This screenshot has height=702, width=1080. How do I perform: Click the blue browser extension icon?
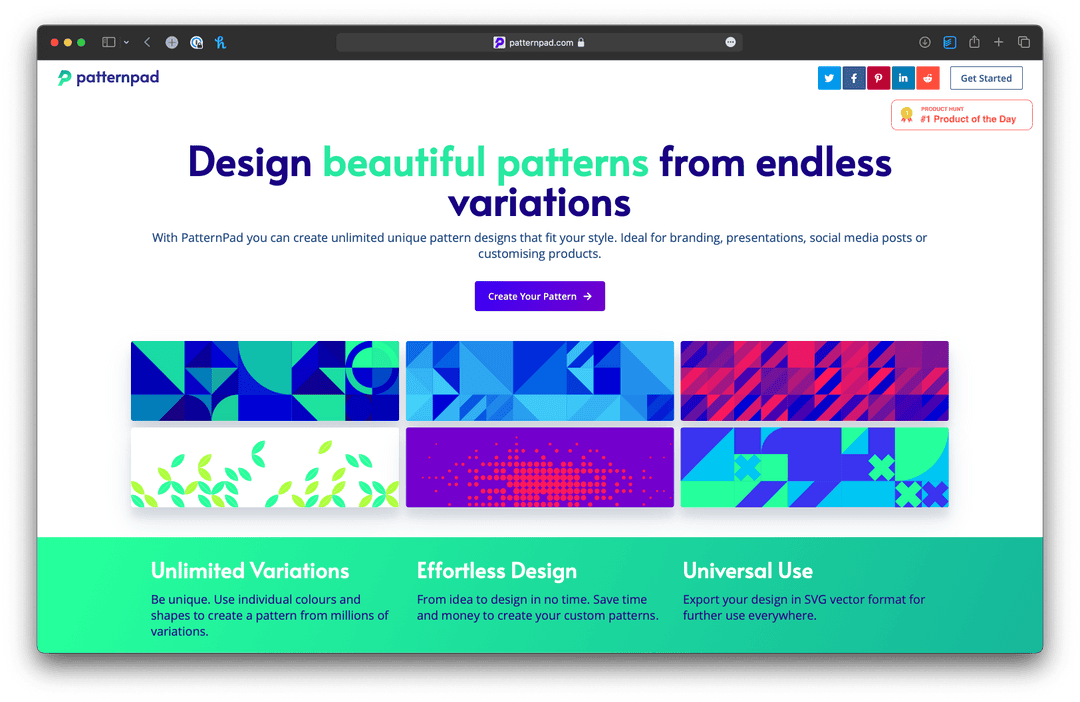pyautogui.click(x=949, y=42)
